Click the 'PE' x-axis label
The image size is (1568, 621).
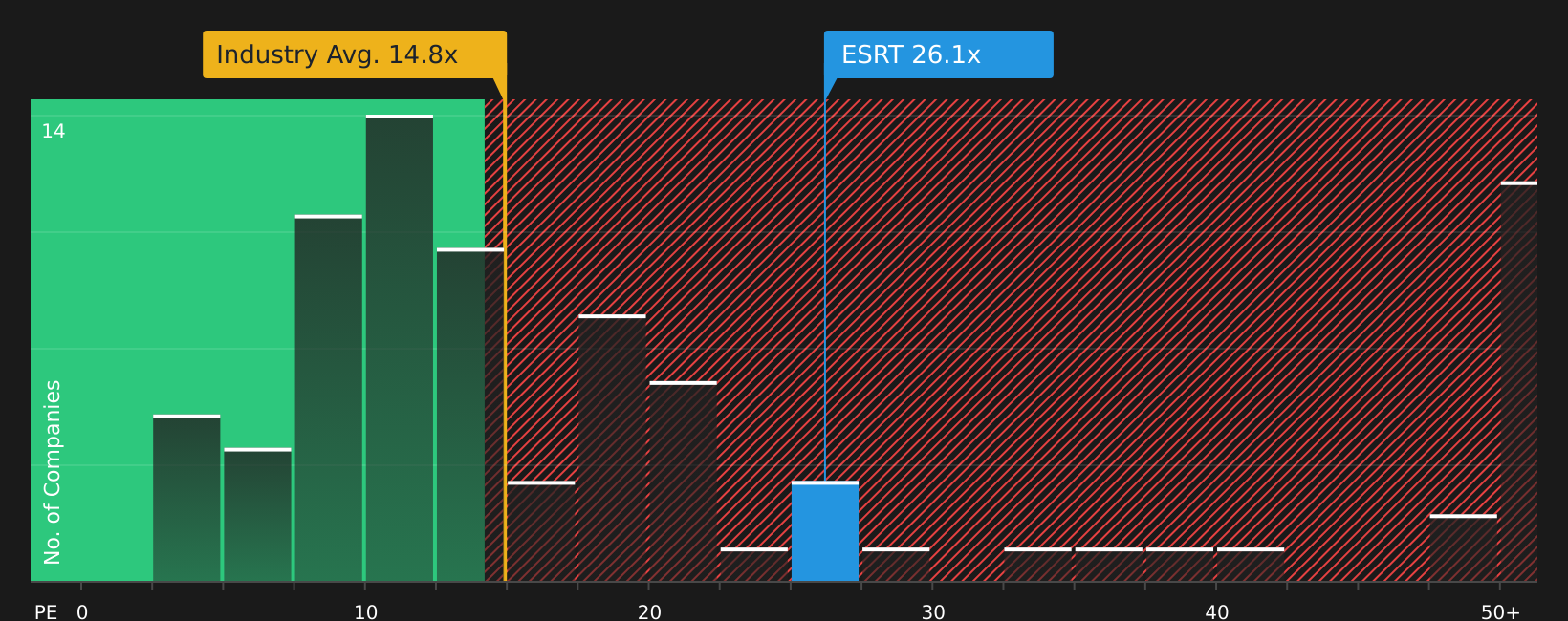click(x=46, y=612)
